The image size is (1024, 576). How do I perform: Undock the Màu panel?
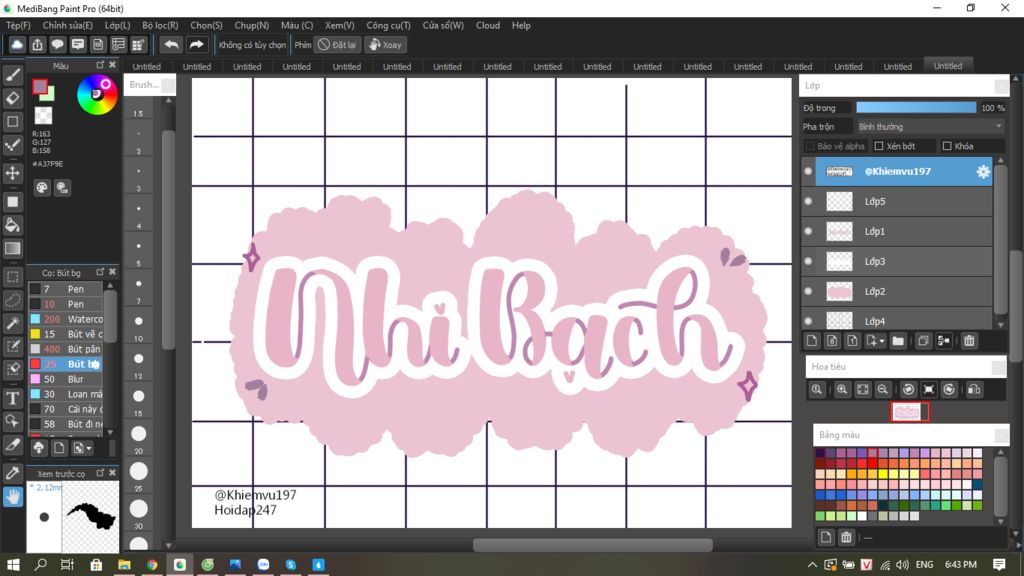coord(100,65)
